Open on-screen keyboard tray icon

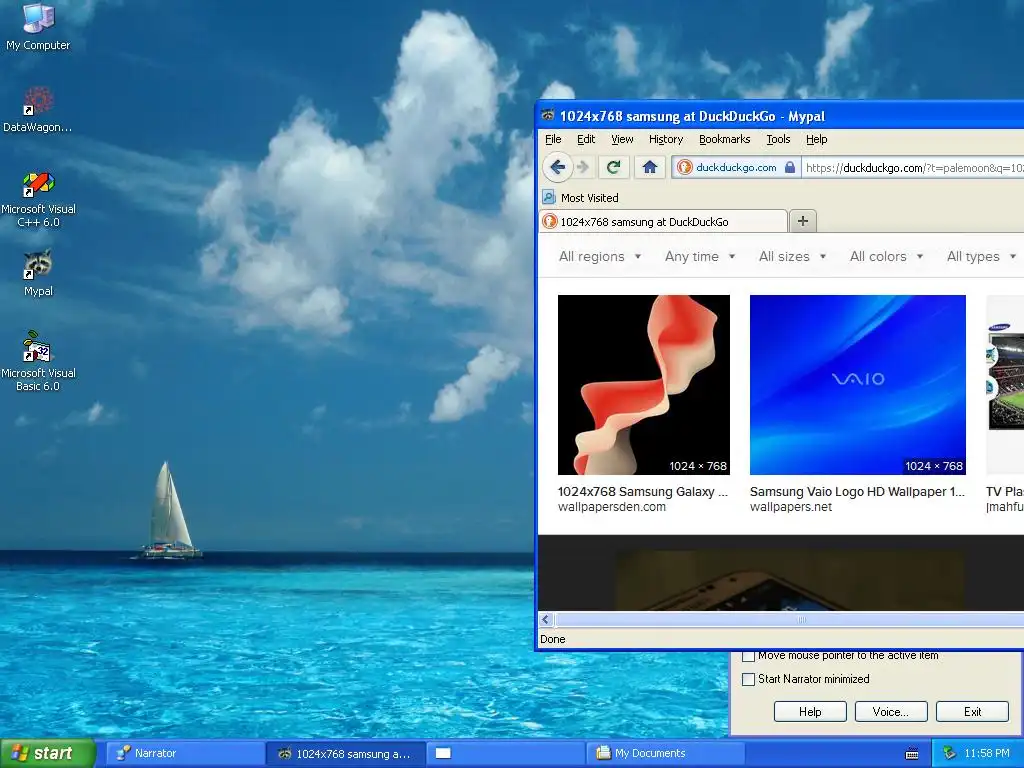coord(912,753)
